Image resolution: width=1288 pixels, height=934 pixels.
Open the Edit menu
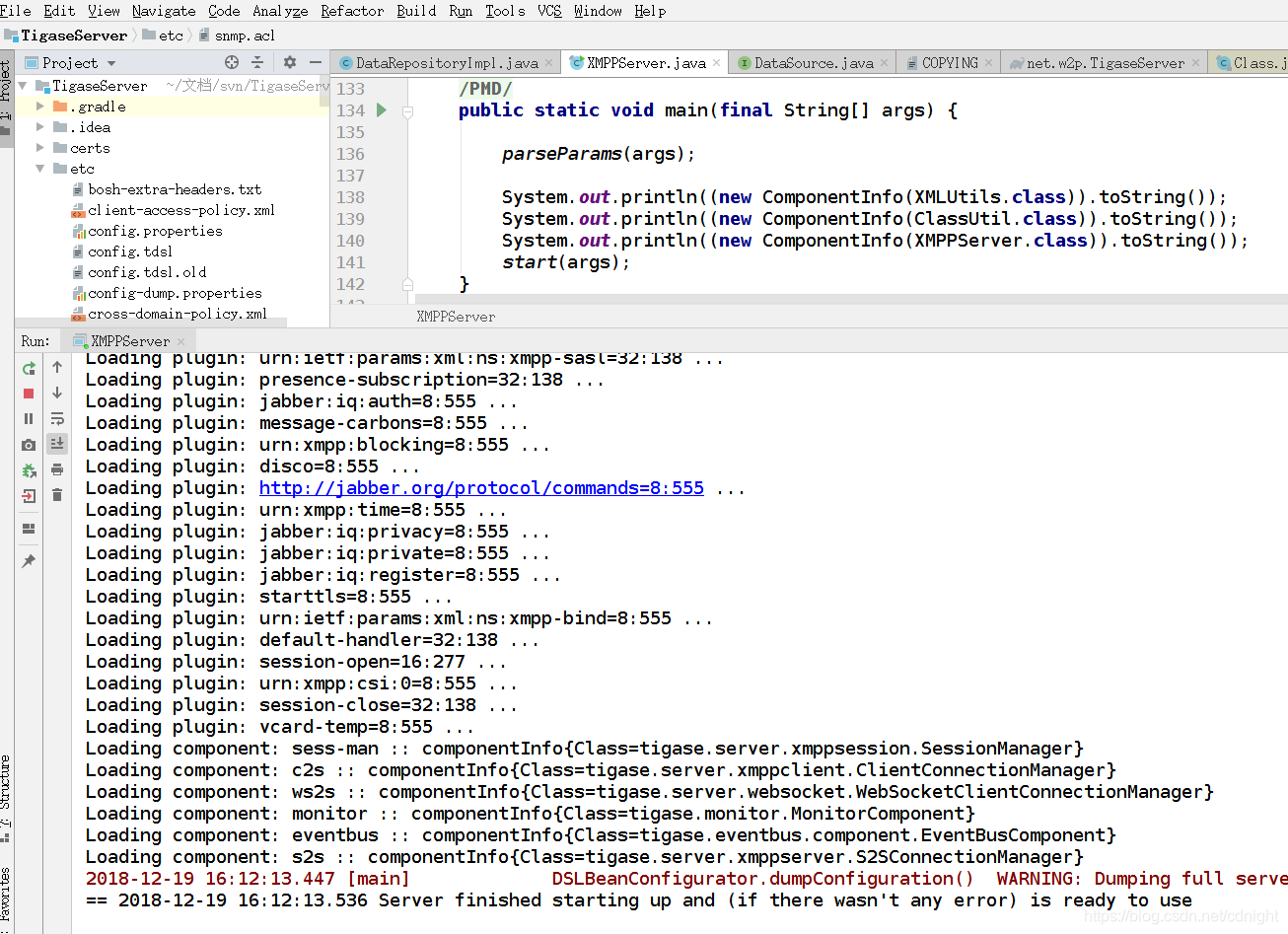(59, 11)
